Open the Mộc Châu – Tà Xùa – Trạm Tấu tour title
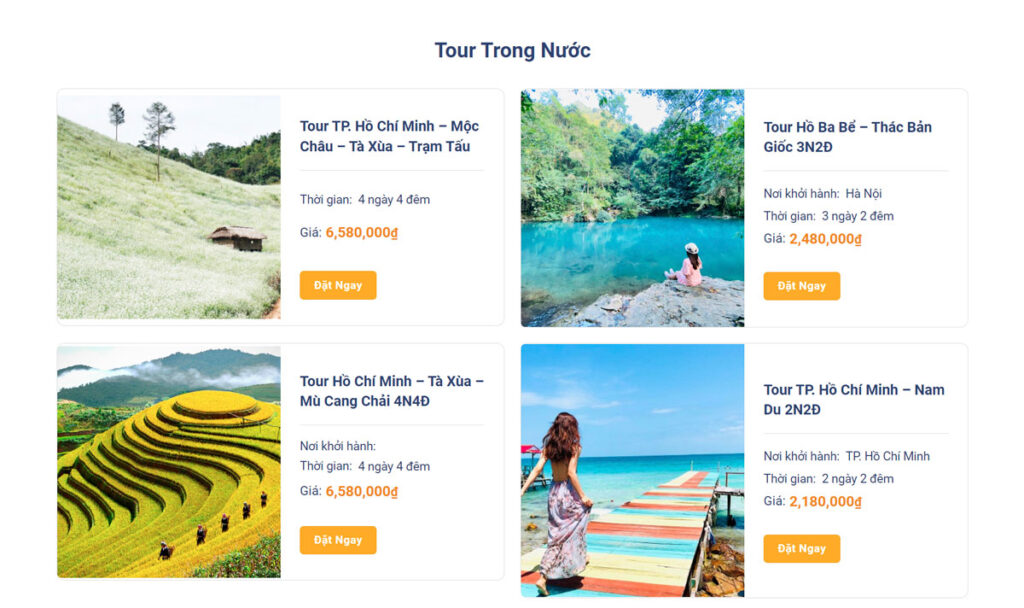 click(x=389, y=136)
